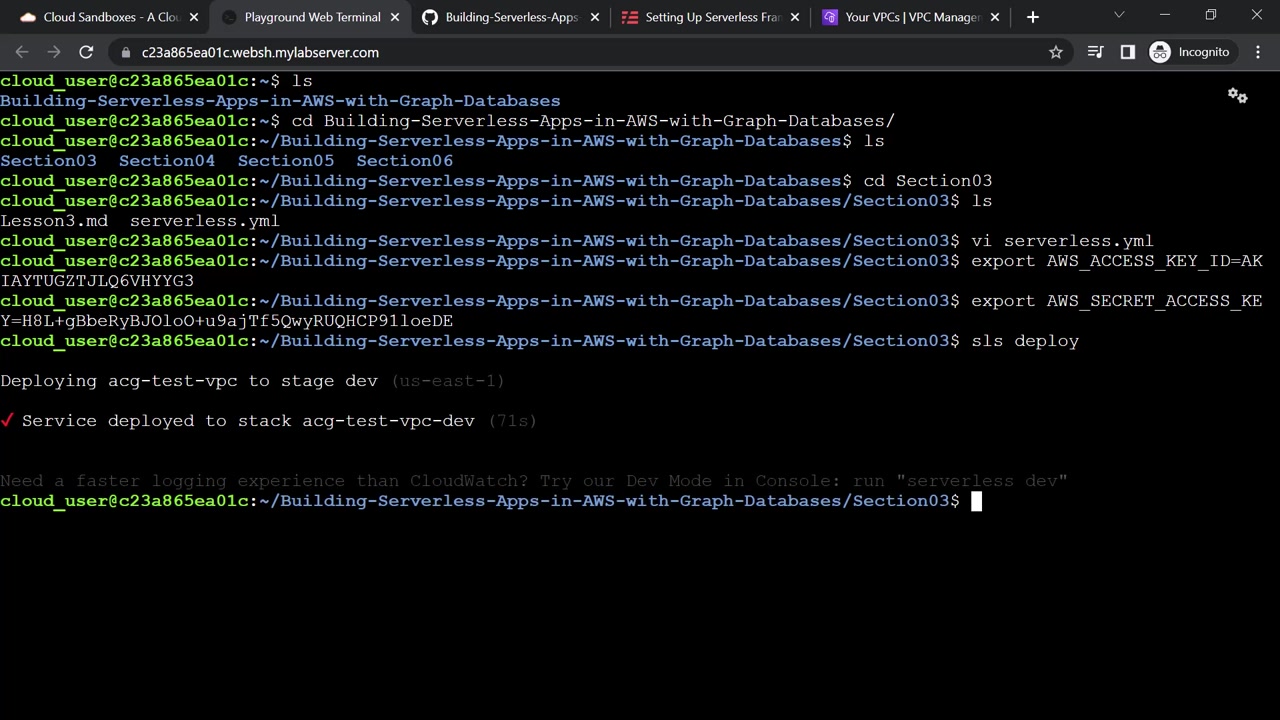Open the media controls icon

1096,52
